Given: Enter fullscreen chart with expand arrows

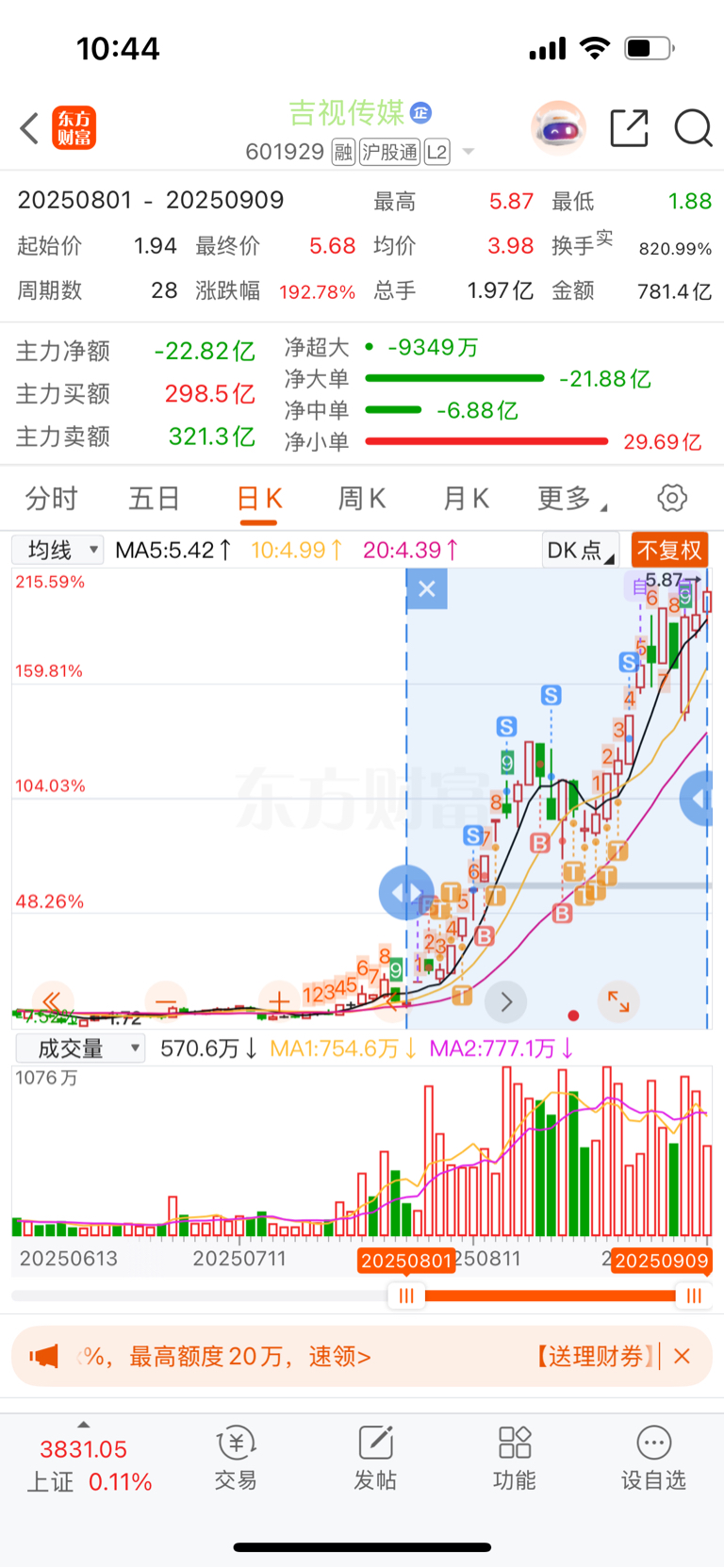Looking at the screenshot, I should pyautogui.click(x=618, y=1001).
